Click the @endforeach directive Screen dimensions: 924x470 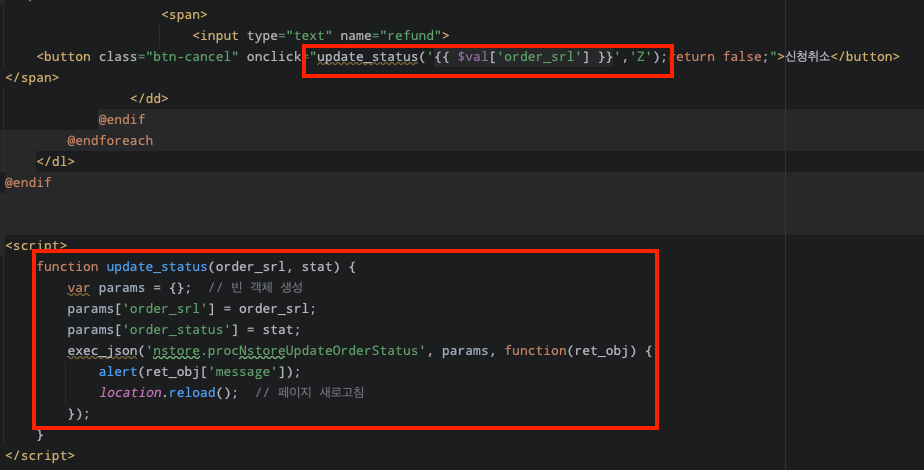110,141
